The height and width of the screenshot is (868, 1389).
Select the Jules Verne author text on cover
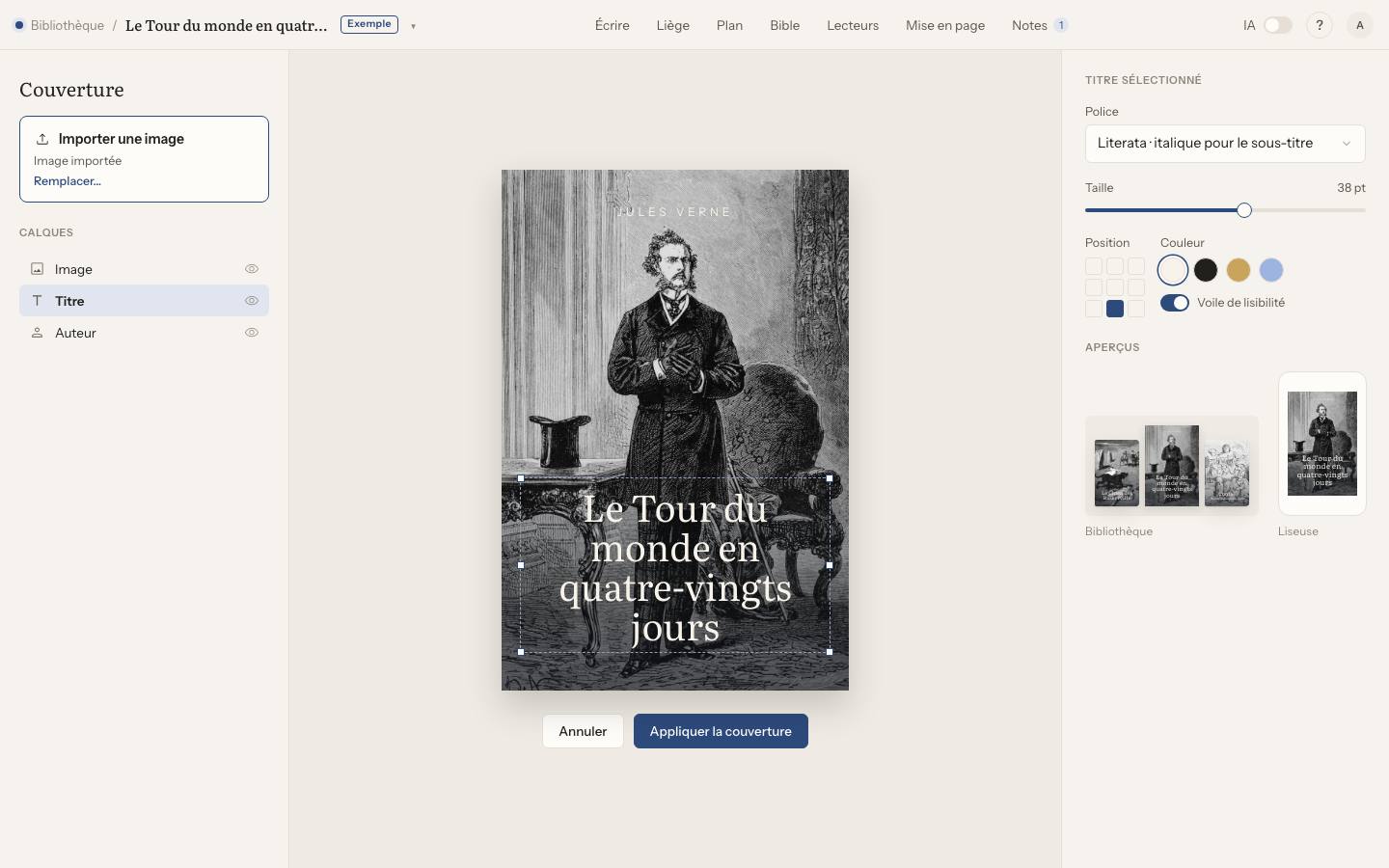[x=675, y=212]
